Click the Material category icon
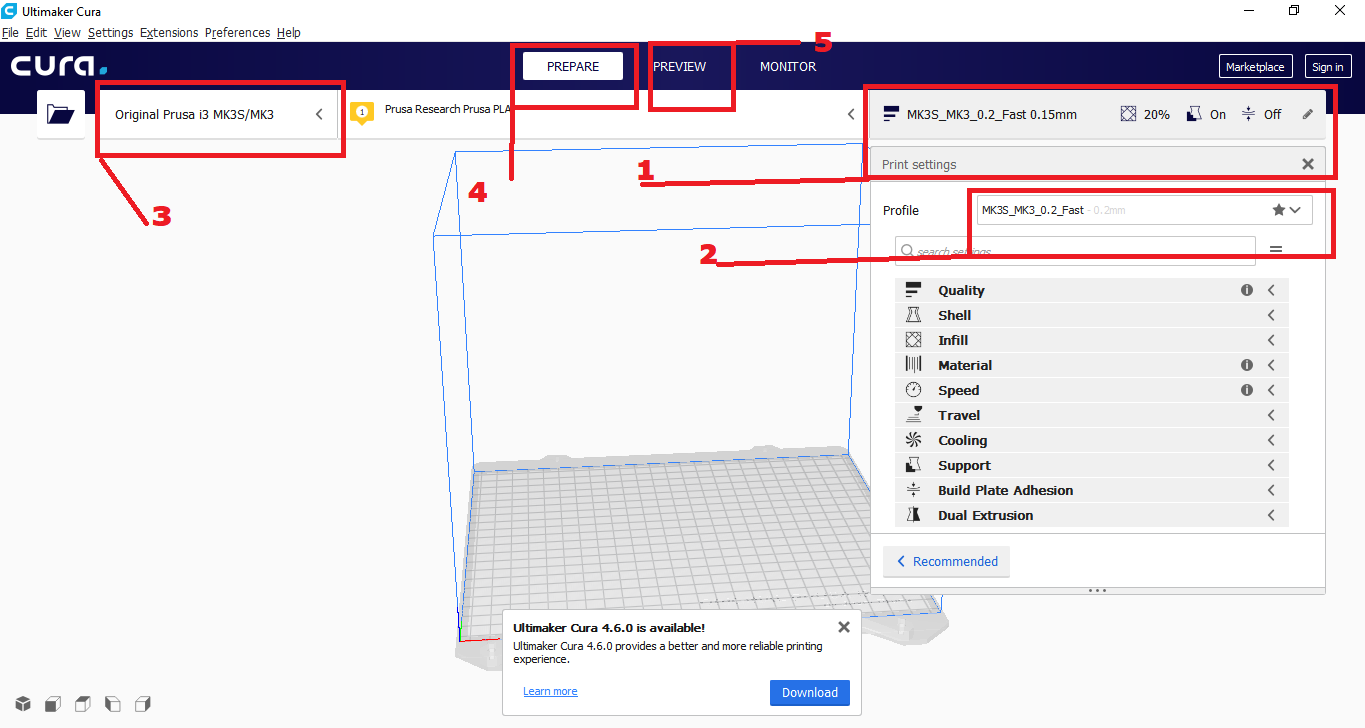 (913, 365)
